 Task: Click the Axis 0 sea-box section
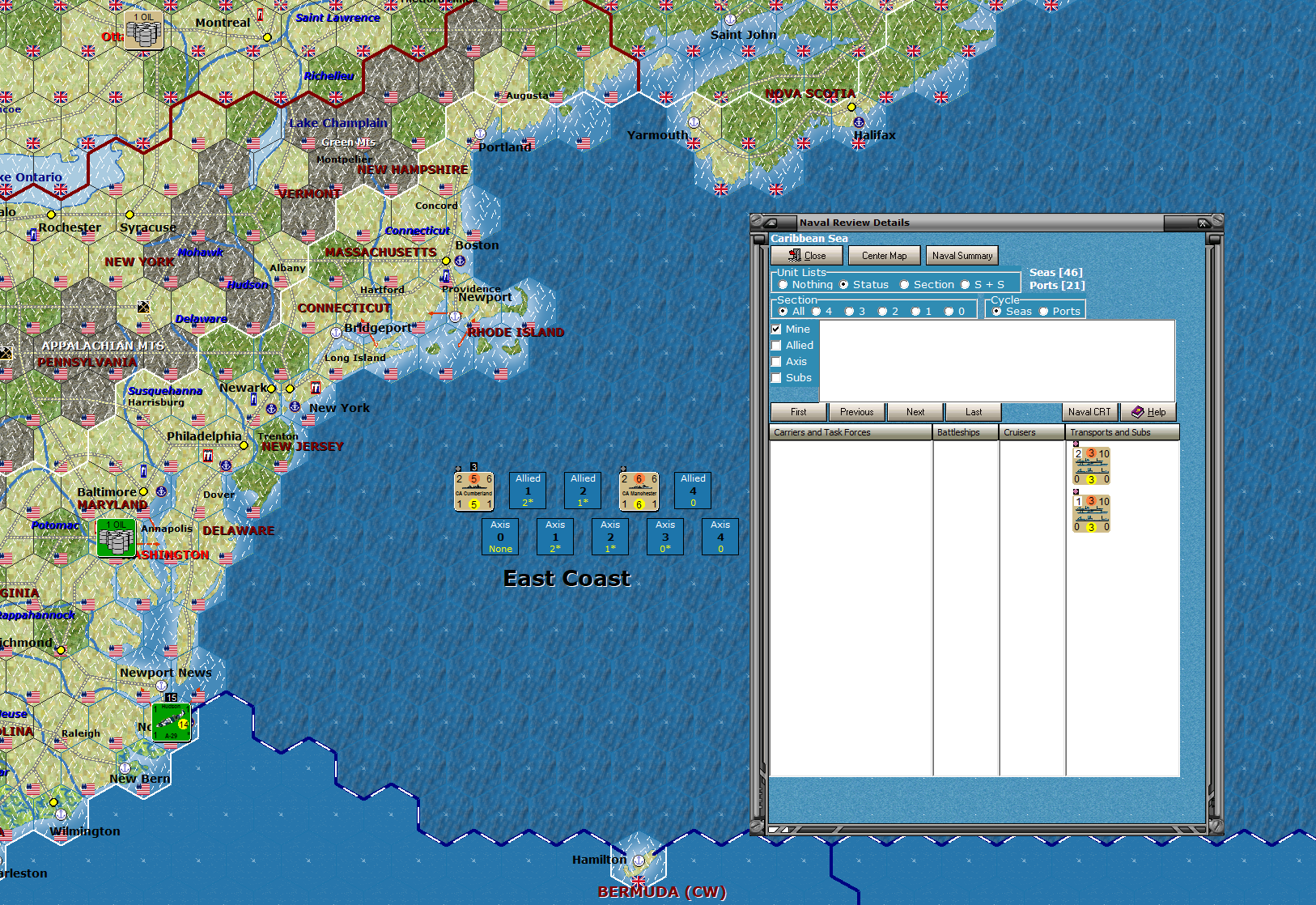point(500,537)
